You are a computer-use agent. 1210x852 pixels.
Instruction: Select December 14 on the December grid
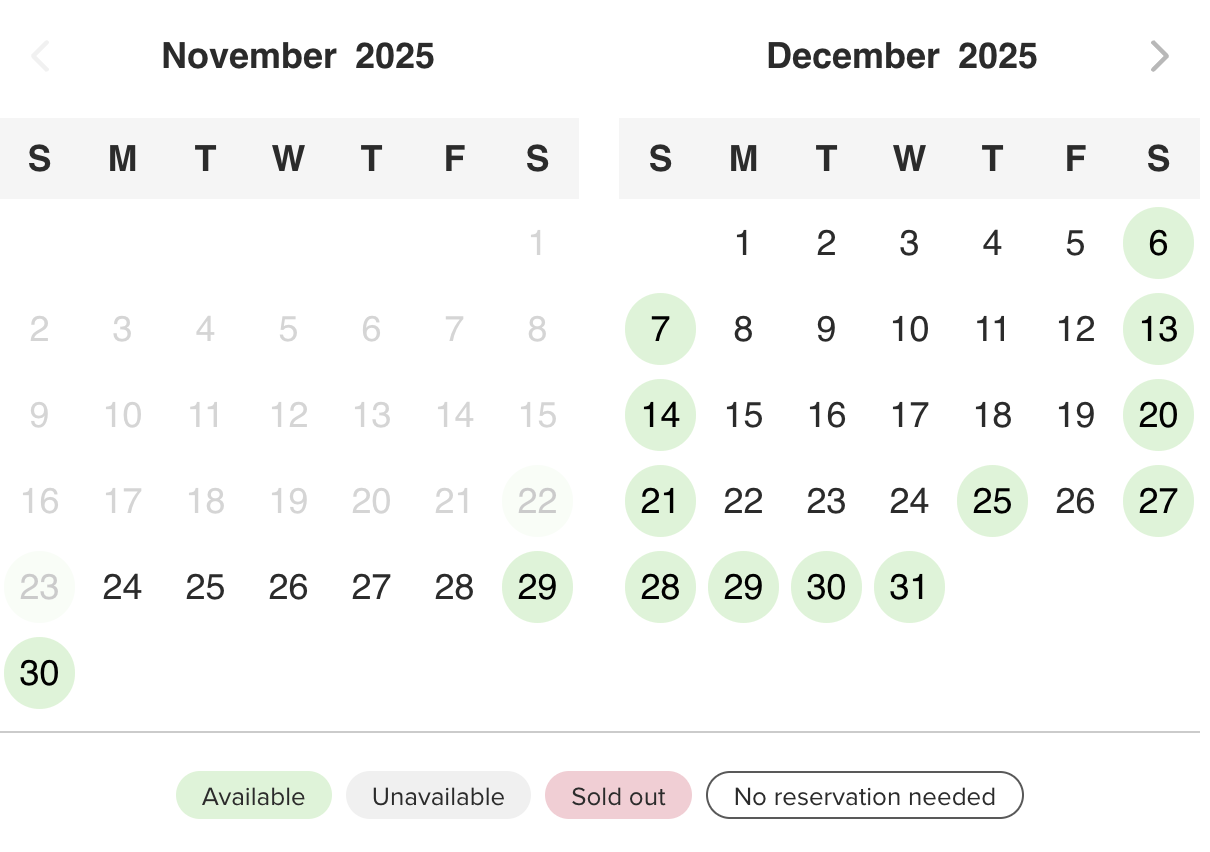click(660, 414)
